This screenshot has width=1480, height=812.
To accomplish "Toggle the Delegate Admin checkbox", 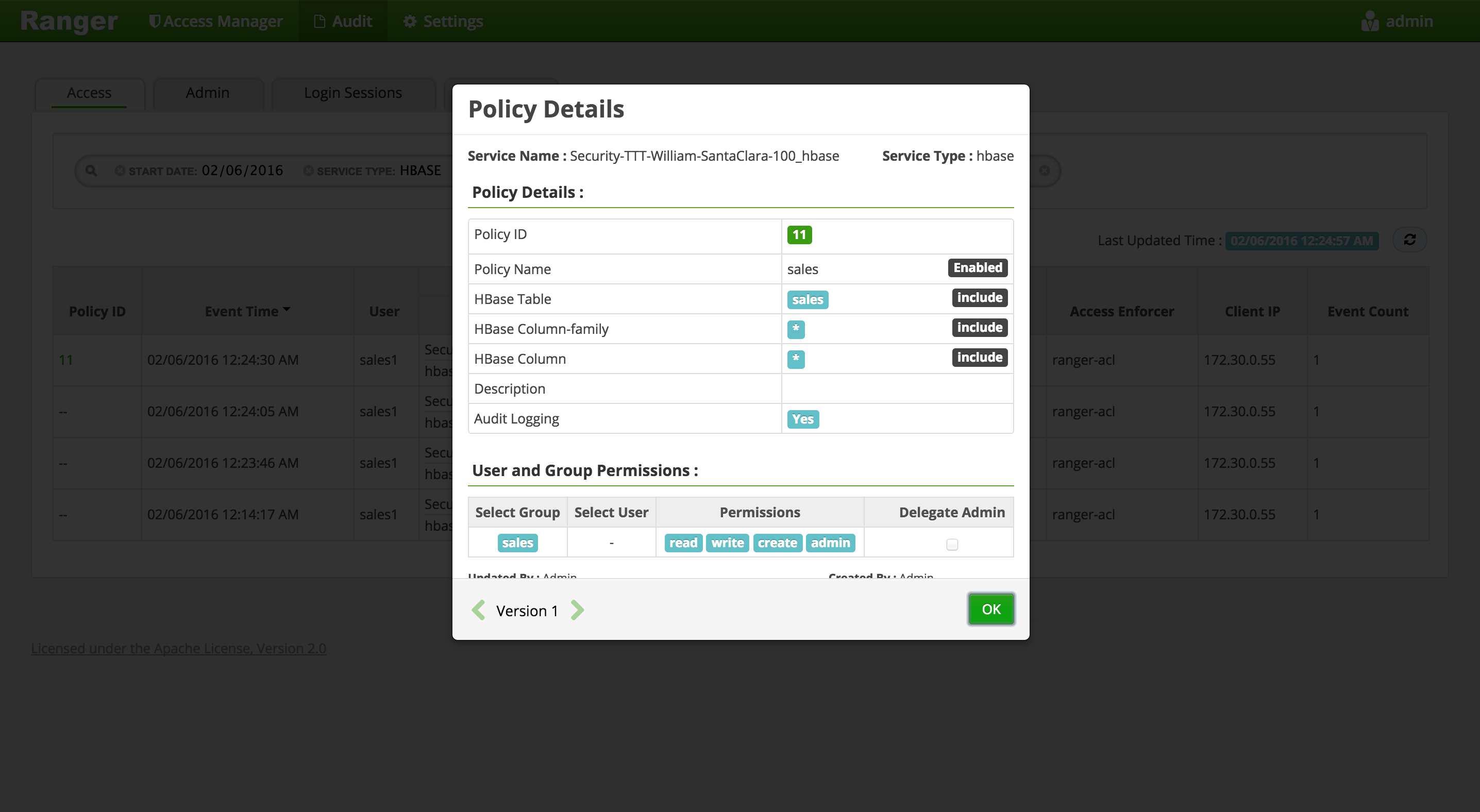I will 952,544.
